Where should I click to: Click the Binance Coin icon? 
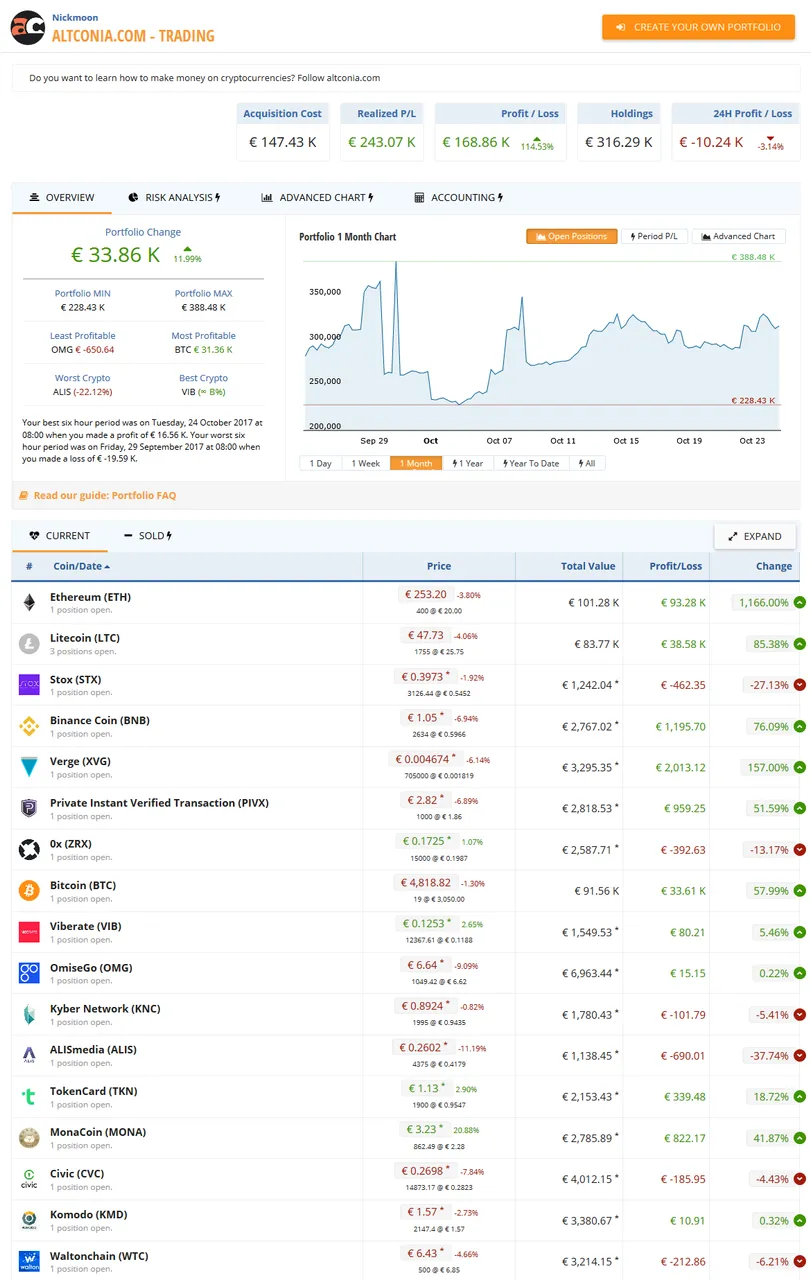tap(29, 726)
